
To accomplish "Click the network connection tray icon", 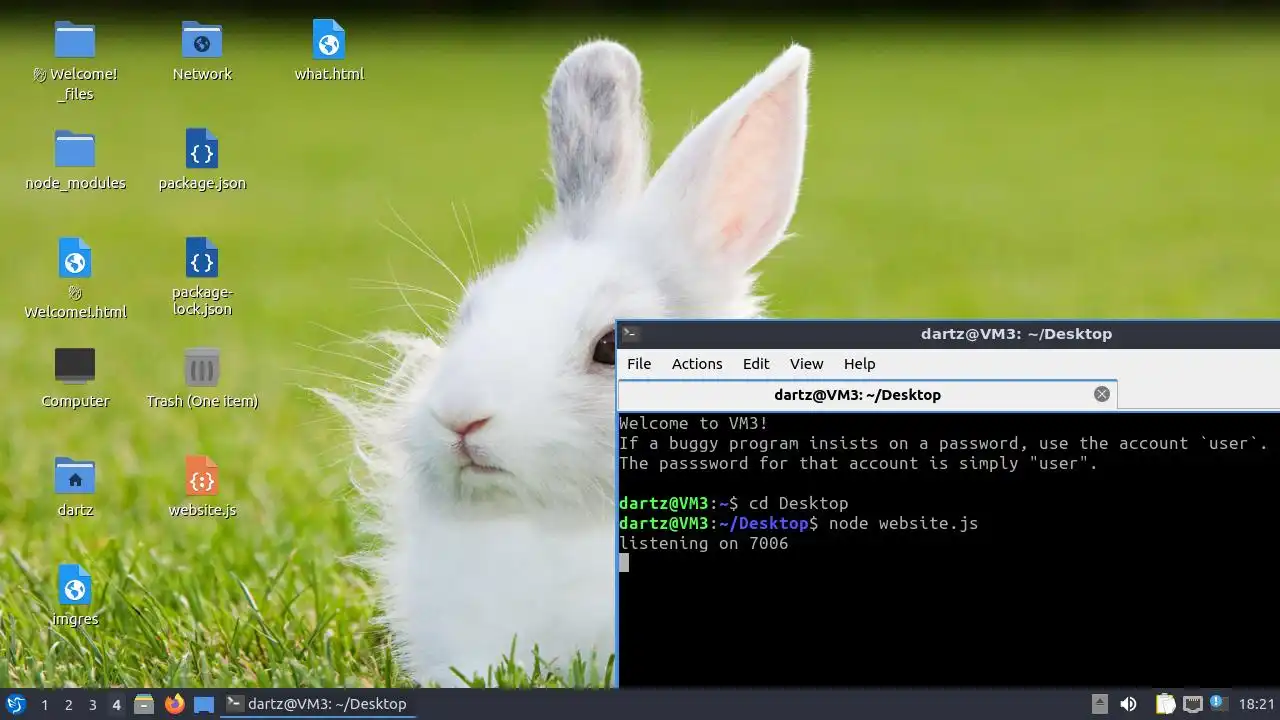I will [x=1192, y=704].
